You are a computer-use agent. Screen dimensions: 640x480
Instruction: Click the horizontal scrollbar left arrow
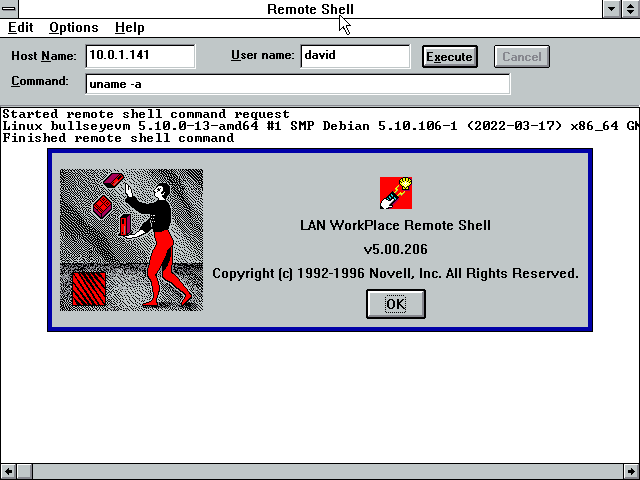(x=8, y=471)
